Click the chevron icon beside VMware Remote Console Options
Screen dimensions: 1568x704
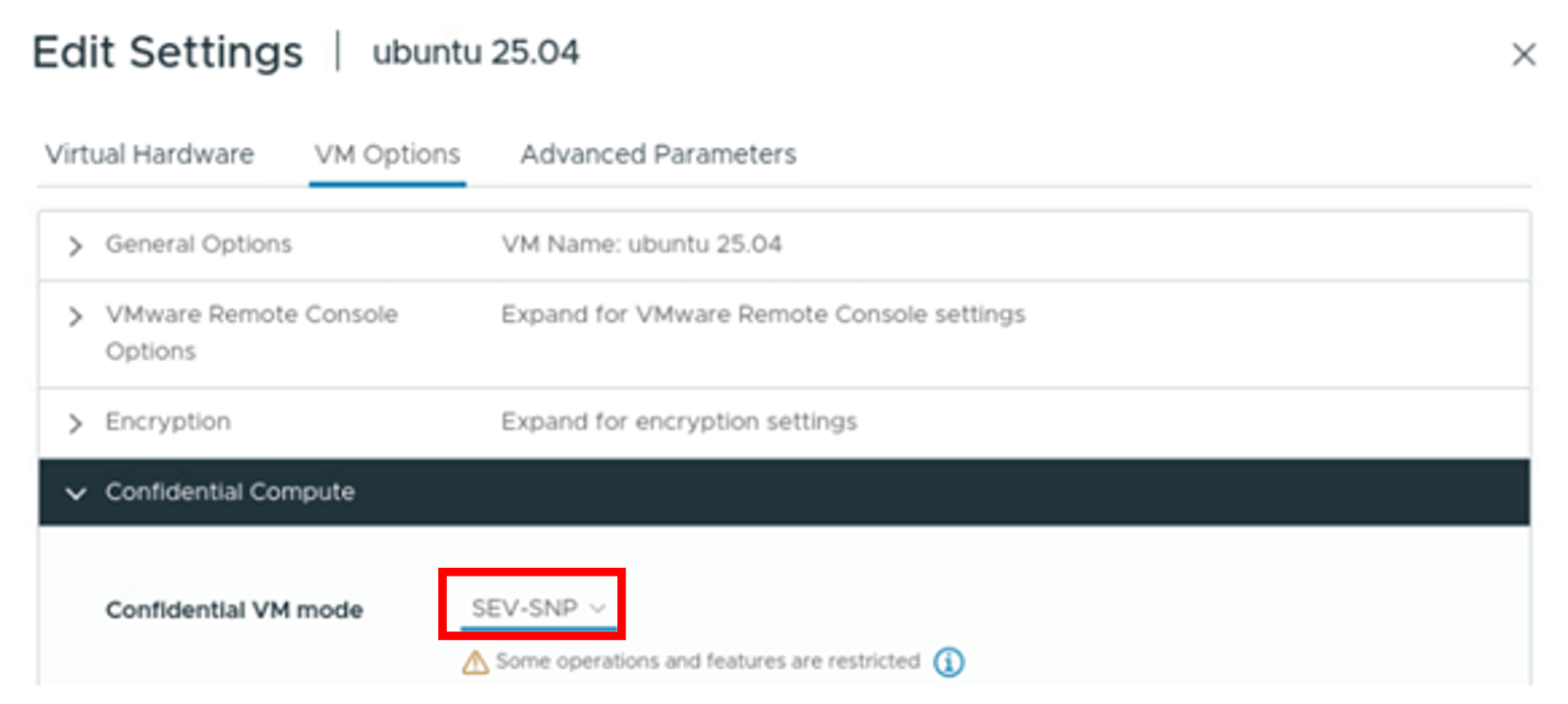(76, 316)
